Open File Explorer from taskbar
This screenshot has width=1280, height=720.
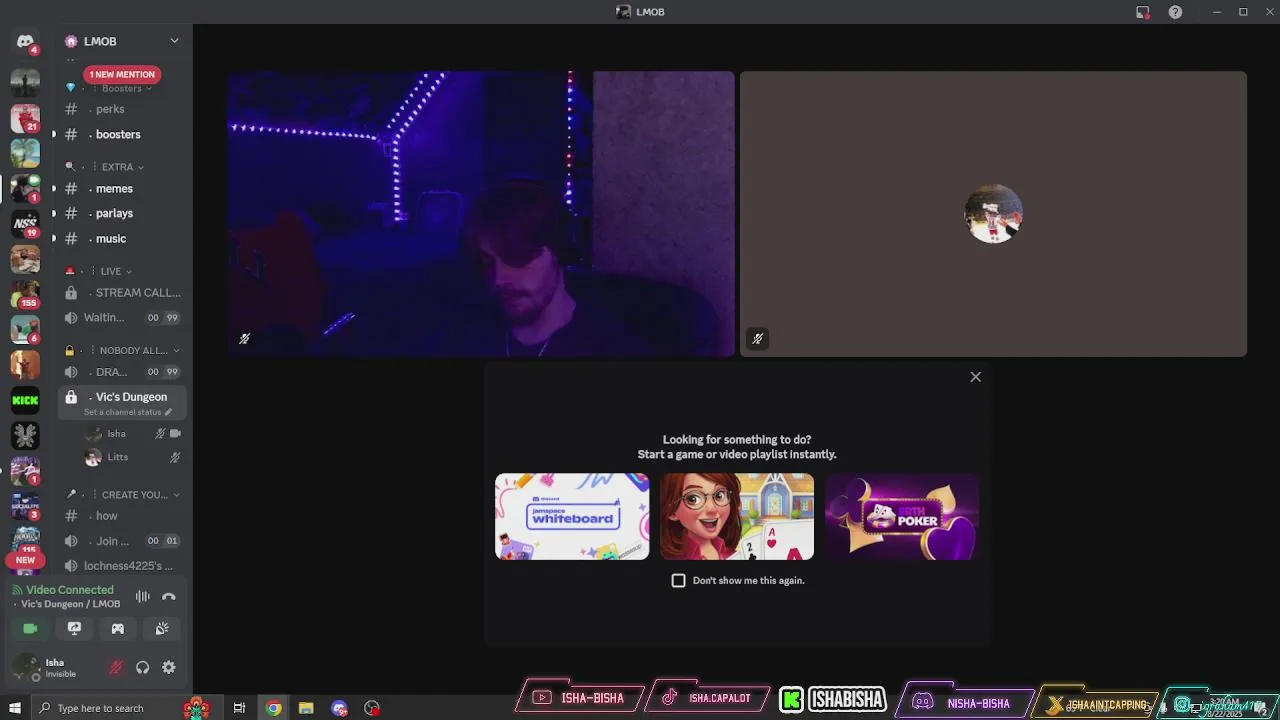point(306,708)
